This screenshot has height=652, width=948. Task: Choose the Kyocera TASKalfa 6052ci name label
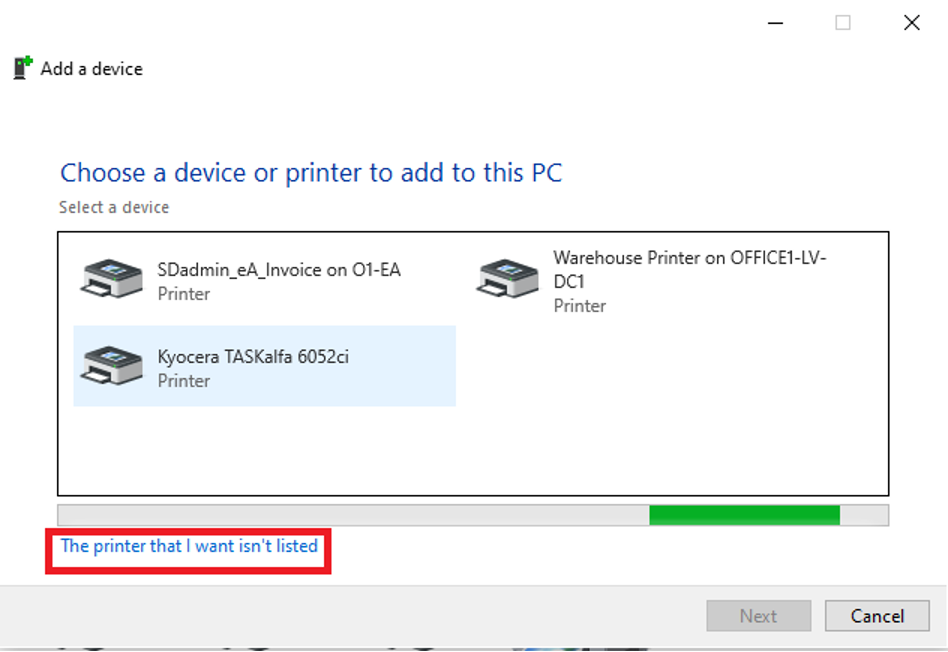pos(253,357)
